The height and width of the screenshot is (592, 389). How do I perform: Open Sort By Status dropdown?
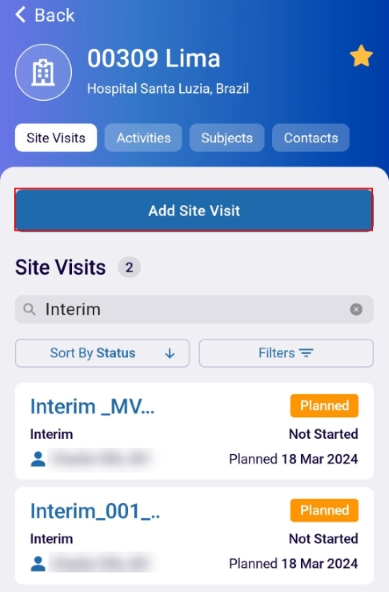[x=102, y=353]
